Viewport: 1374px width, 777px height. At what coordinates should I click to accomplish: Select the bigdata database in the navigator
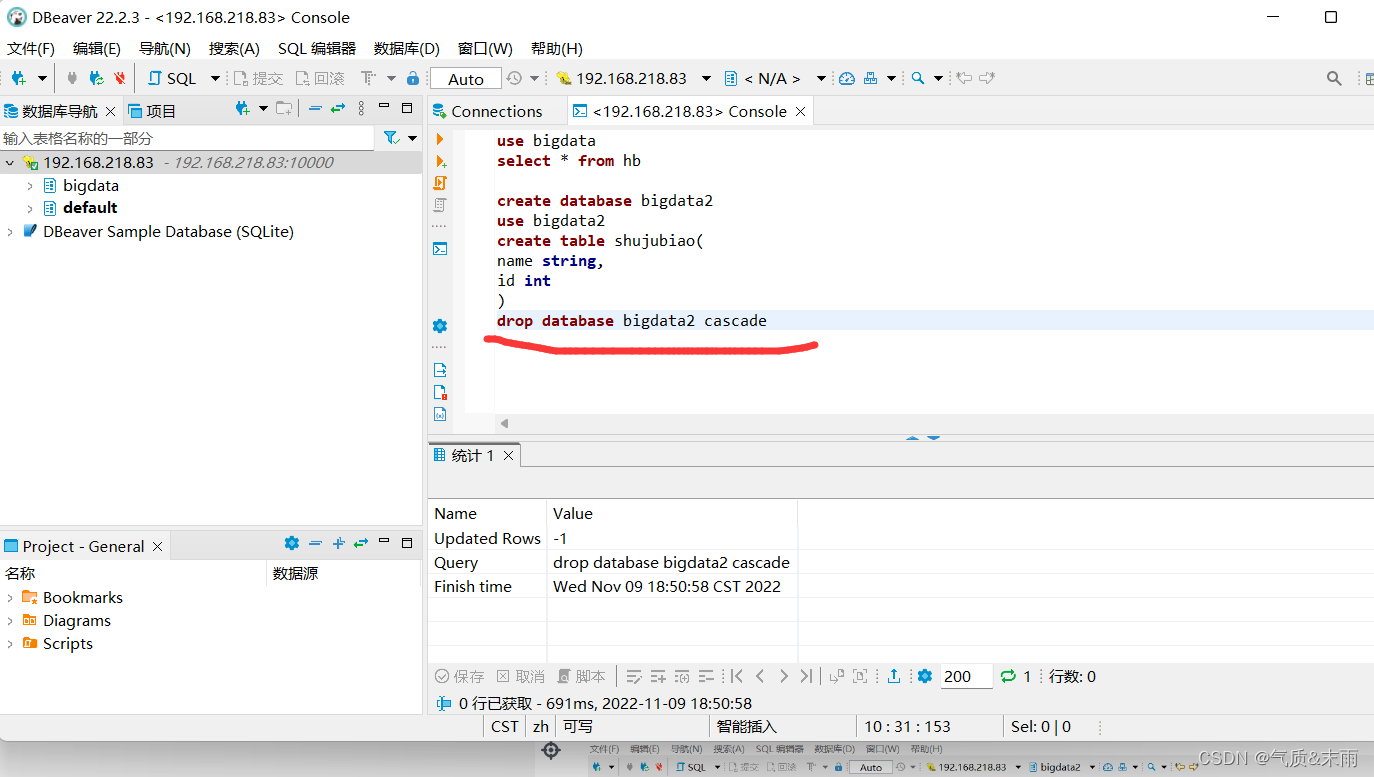(x=90, y=185)
